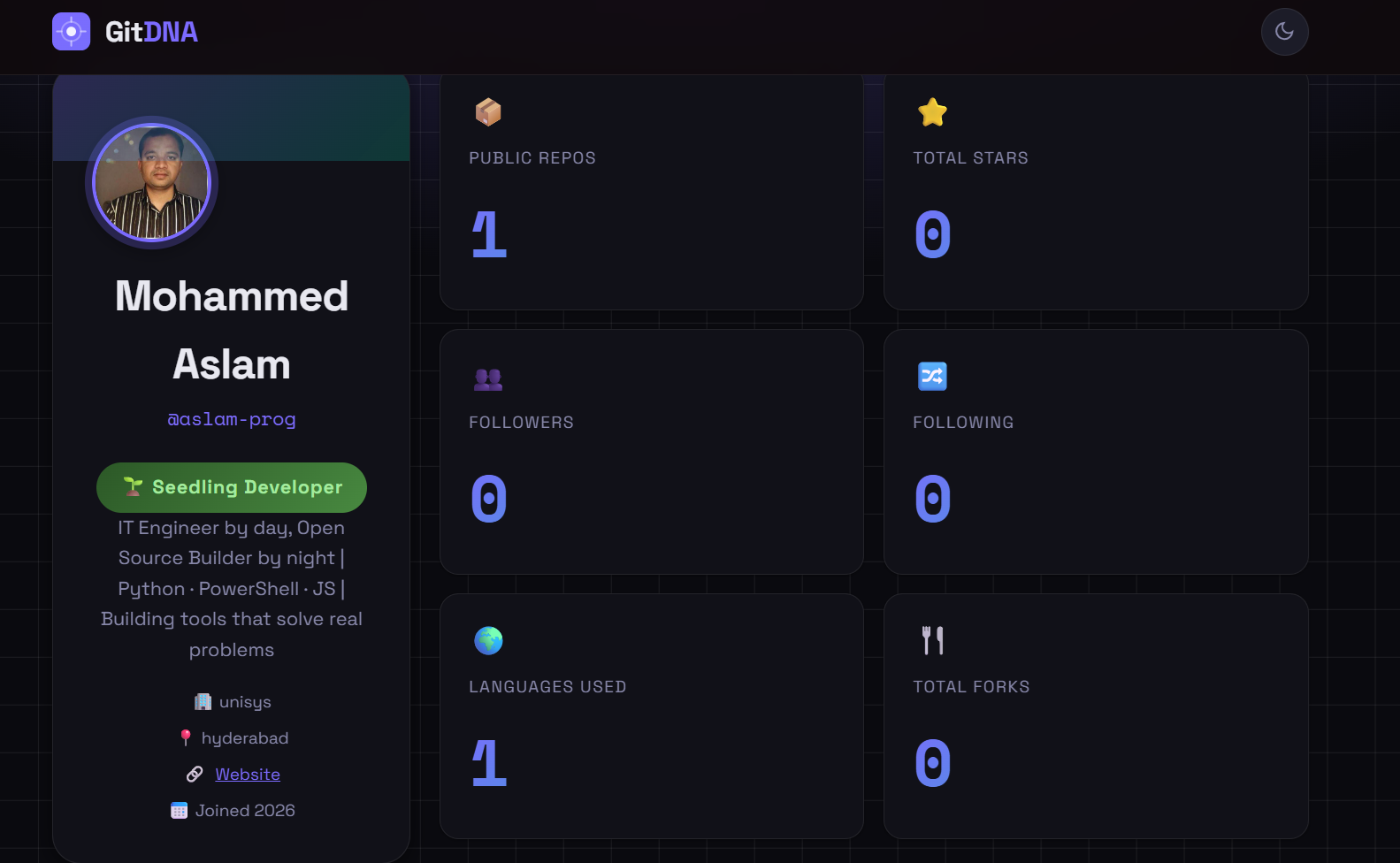The image size is (1400, 863).
Task: Click the Seedling Developer badge
Action: point(232,487)
